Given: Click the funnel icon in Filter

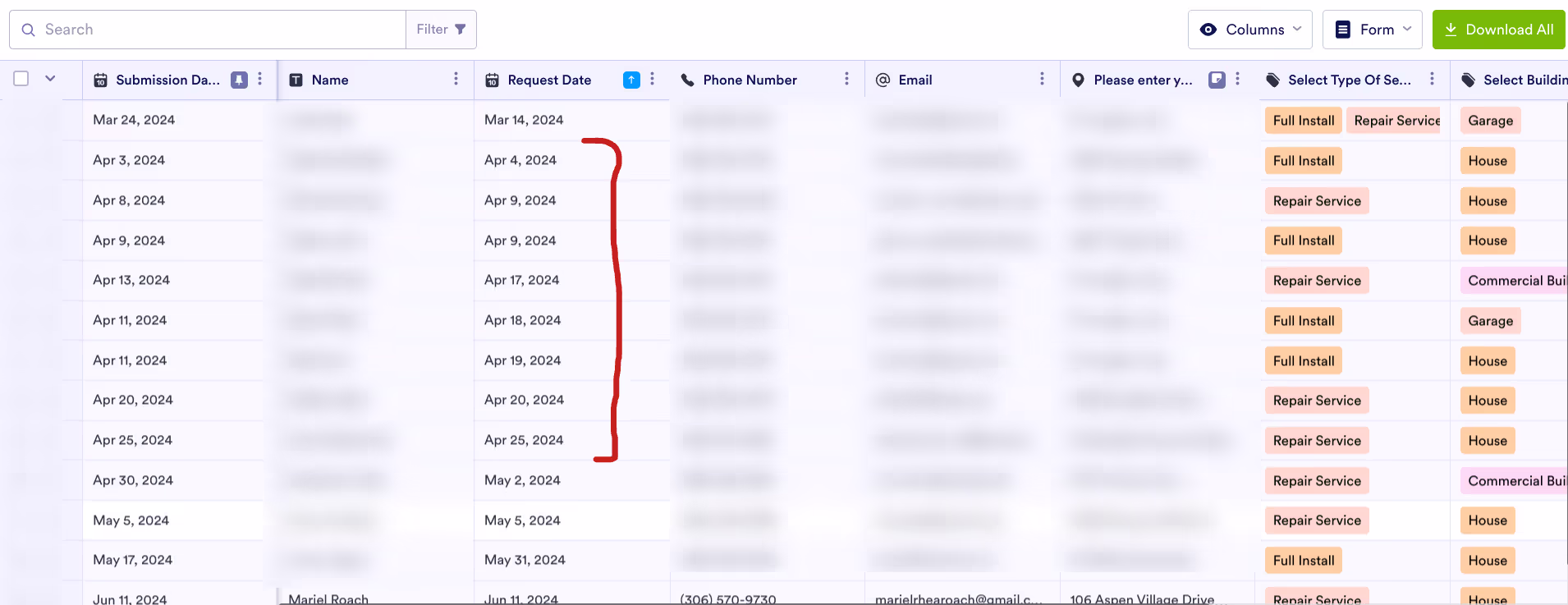Looking at the screenshot, I should click(x=461, y=30).
